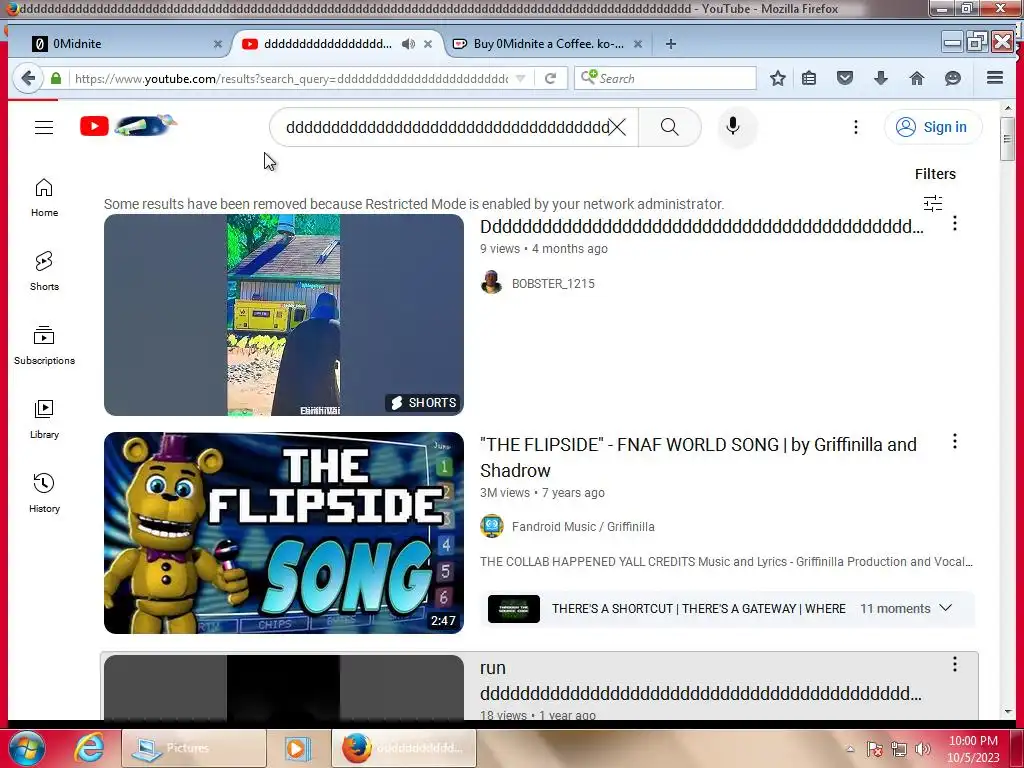1024x768 pixels.
Task: Open the Fandroid Music / Griffinilla channel link
Action: pos(583,526)
